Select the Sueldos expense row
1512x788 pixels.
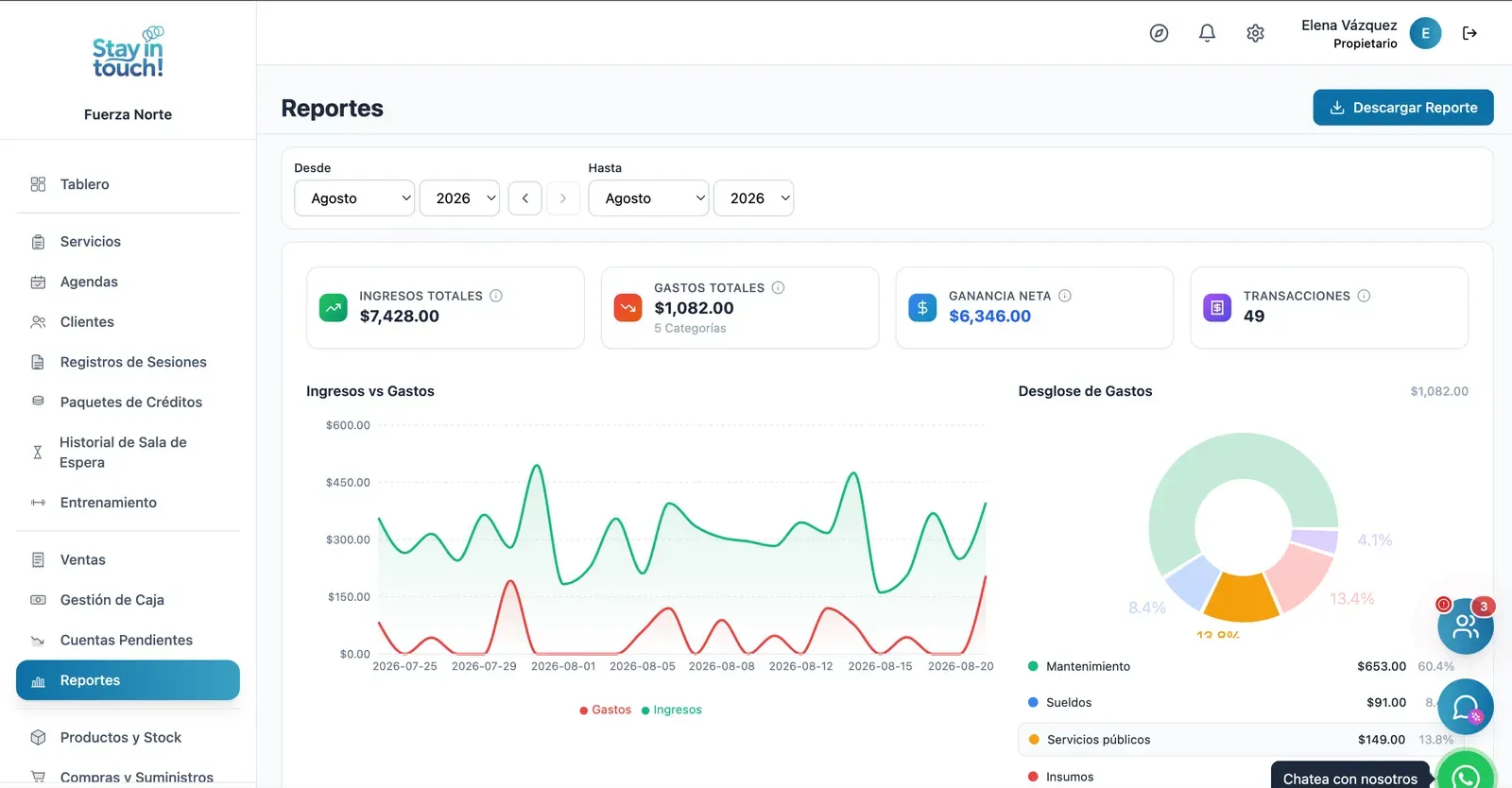(x=1243, y=702)
